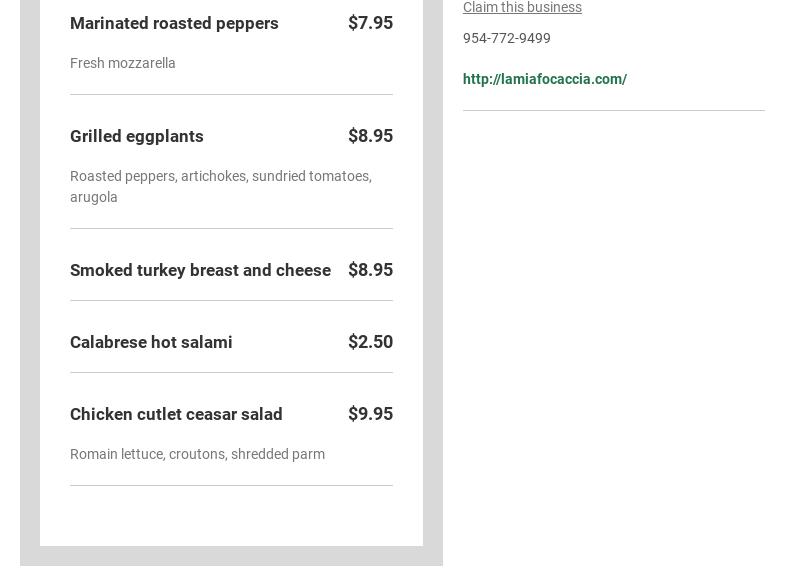Select the Calabrese hot salami item

pos(151,342)
